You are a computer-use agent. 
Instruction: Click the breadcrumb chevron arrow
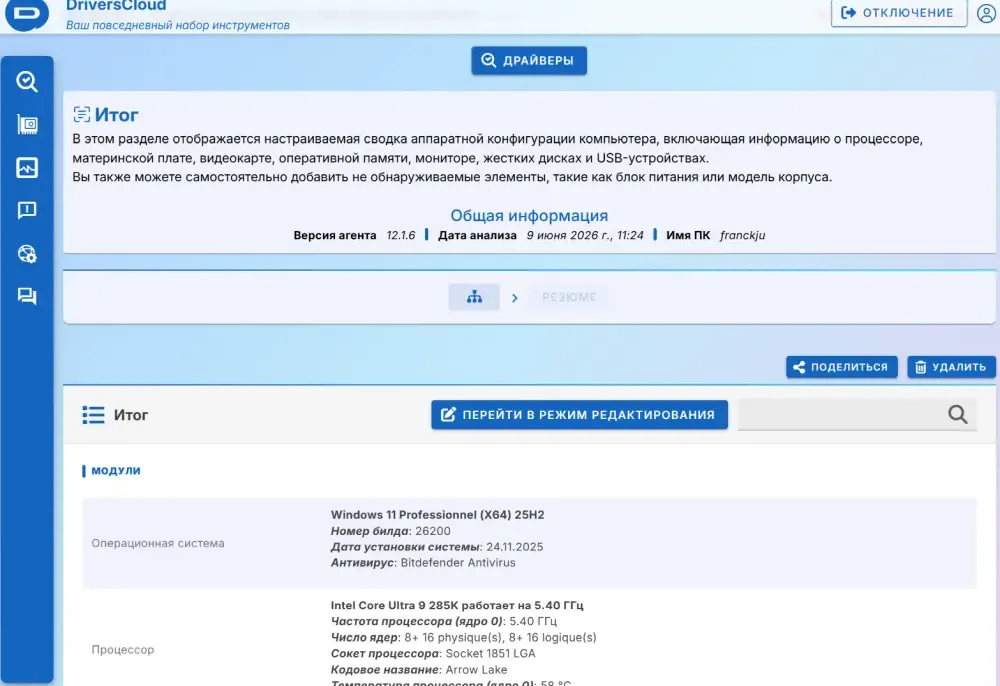pyautogui.click(x=515, y=298)
